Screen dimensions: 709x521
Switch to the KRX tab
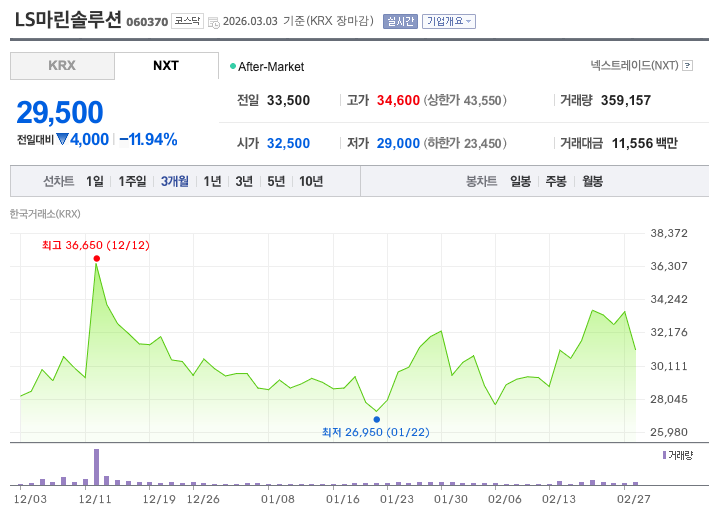point(62,66)
